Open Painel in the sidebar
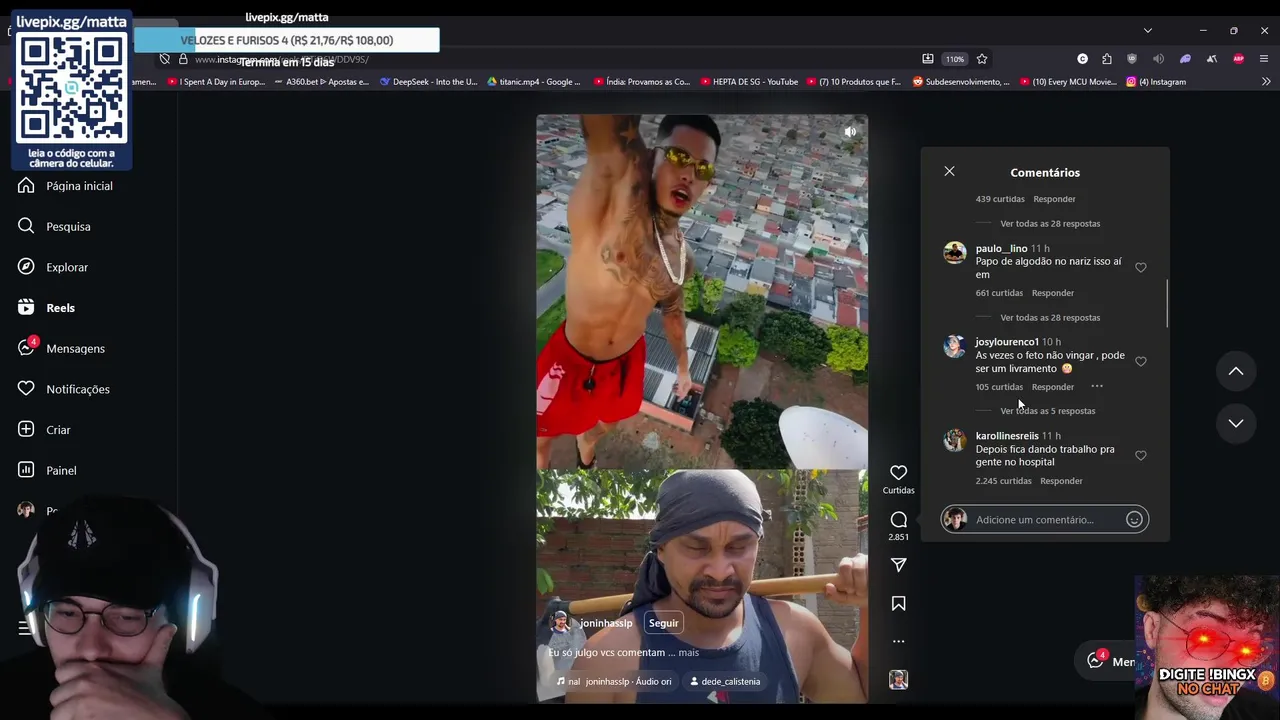 point(47,470)
